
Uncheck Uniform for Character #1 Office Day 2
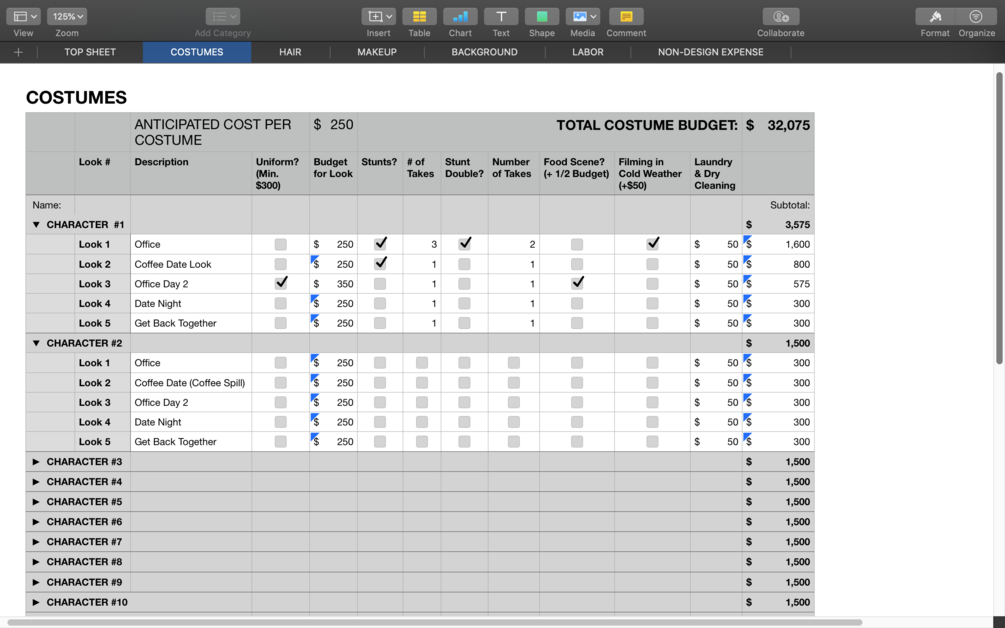[x=281, y=283]
